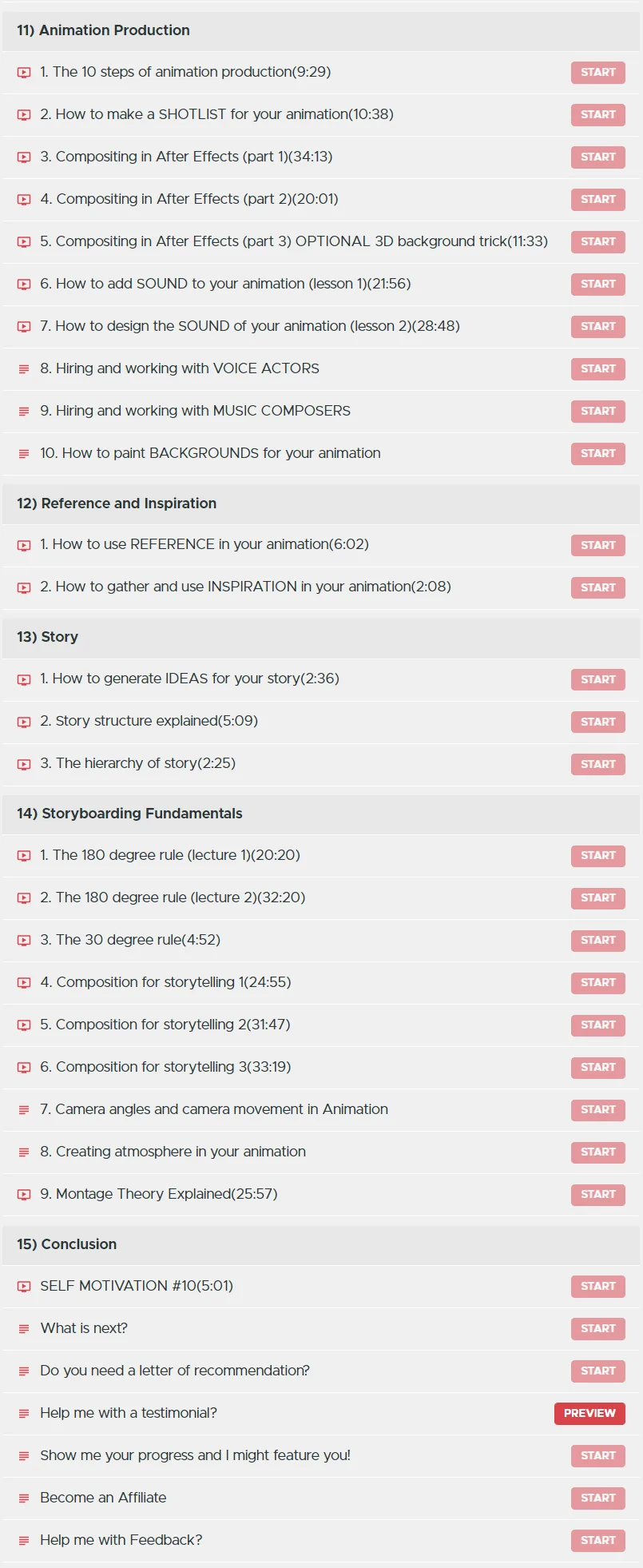Start the How to use REFERENCE lesson
643x1568 pixels.
(597, 546)
